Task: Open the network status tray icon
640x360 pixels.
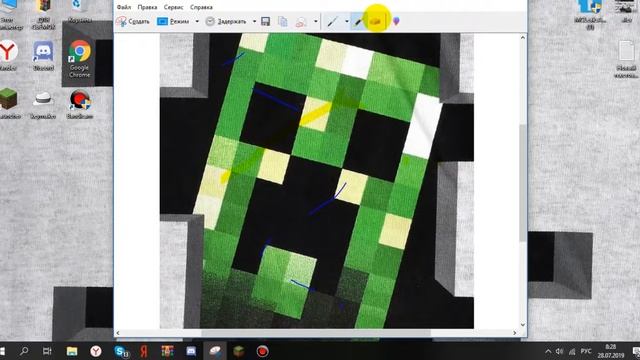Action: coord(572,351)
